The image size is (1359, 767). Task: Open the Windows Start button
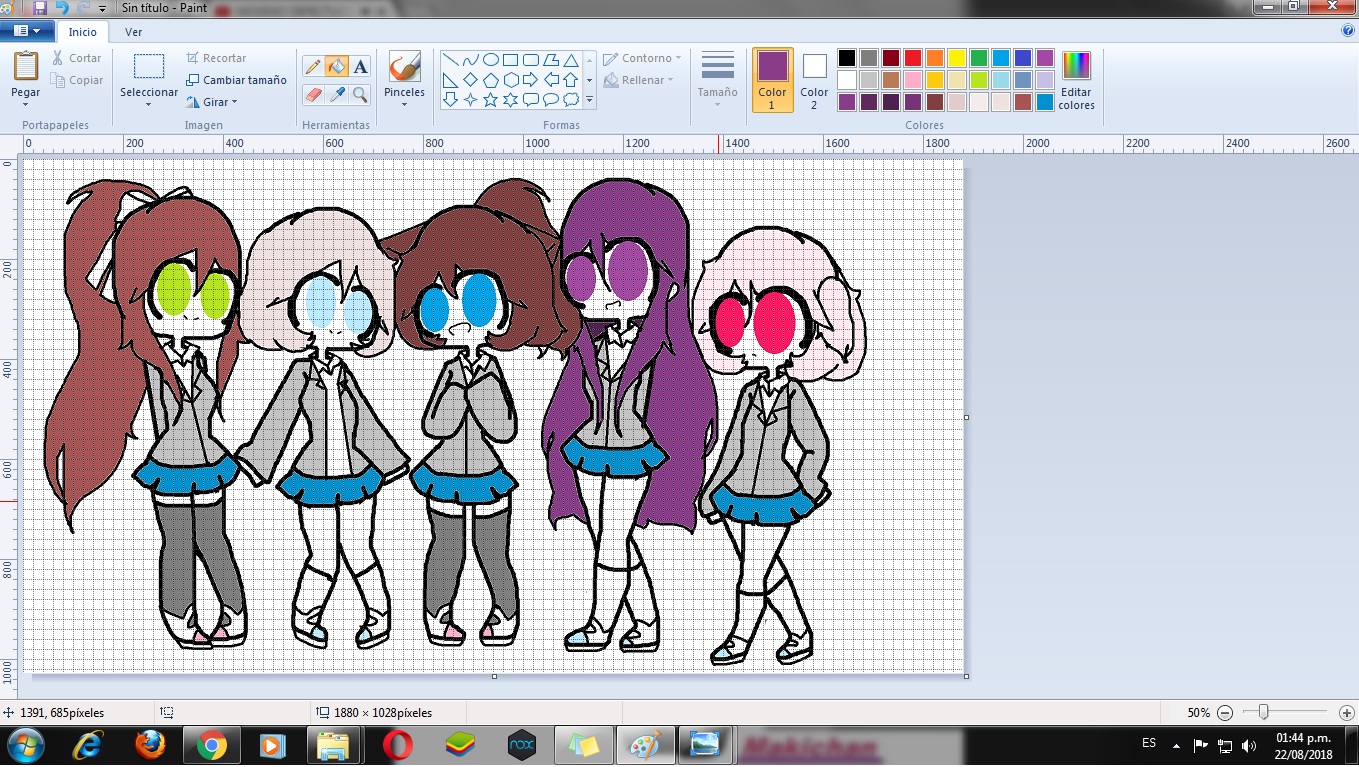coord(25,746)
